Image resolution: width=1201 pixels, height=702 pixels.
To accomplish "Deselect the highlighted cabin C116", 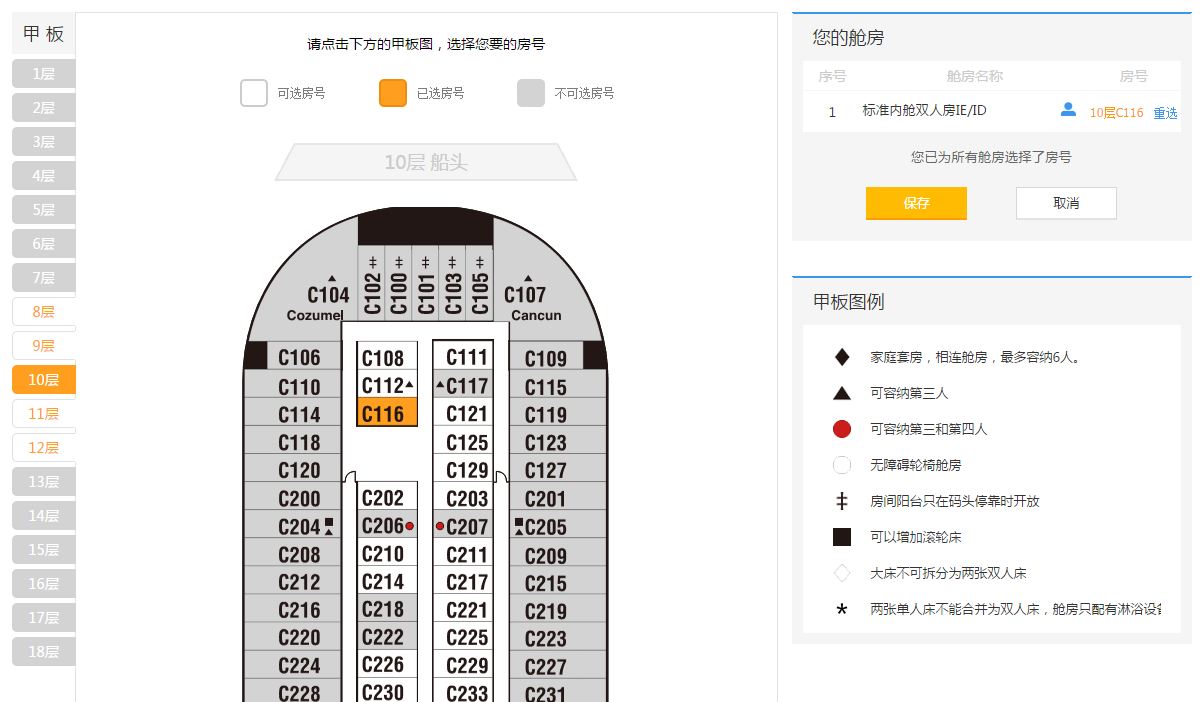I will 384,414.
